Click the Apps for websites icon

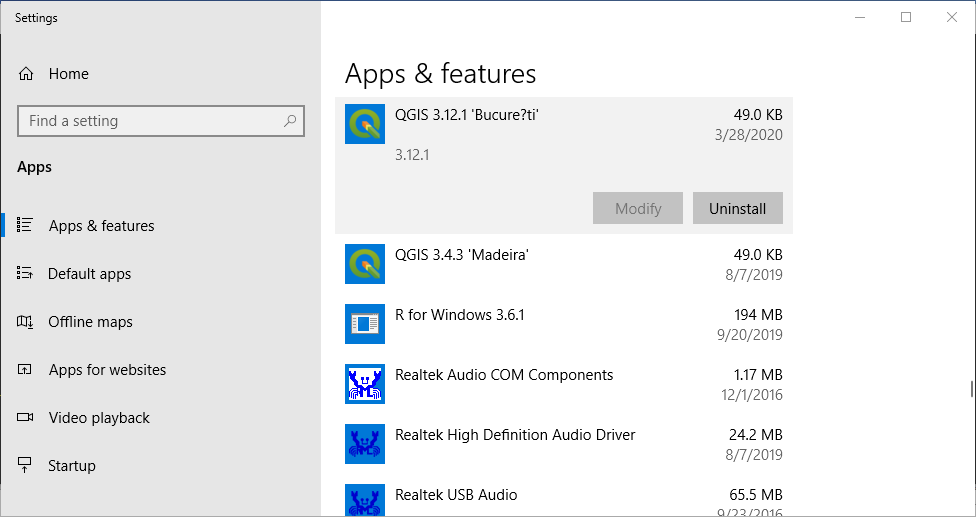tap(25, 370)
